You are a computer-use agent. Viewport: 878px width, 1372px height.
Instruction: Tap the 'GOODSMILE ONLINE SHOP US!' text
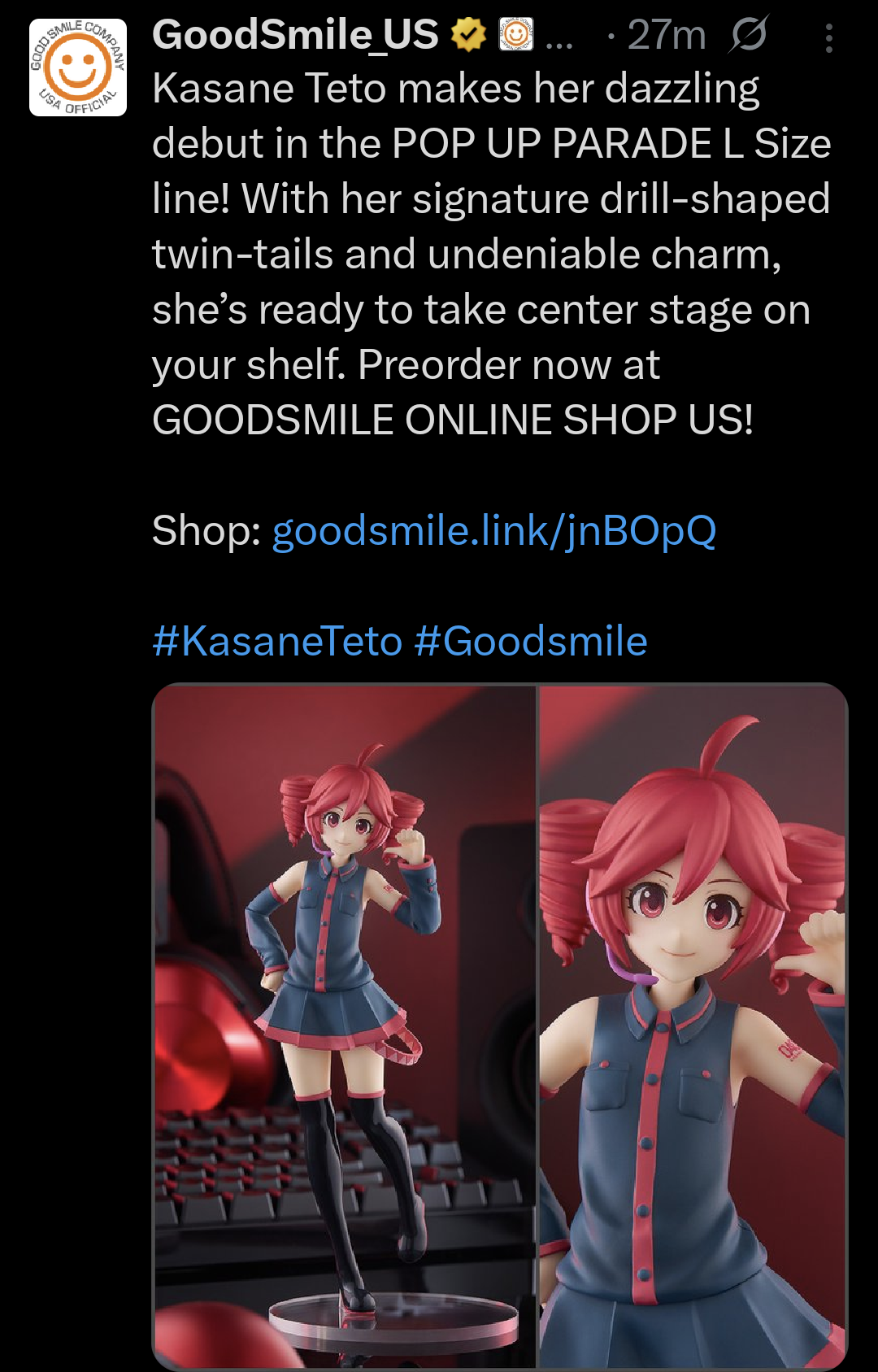(x=453, y=420)
